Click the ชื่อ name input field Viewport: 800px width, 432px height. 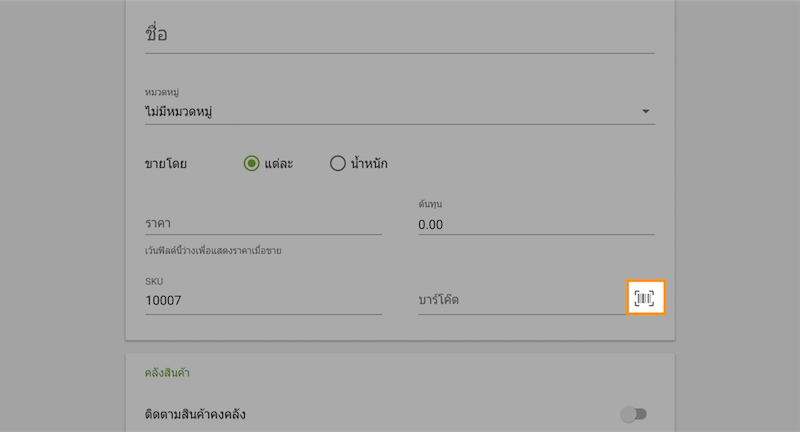pos(399,35)
